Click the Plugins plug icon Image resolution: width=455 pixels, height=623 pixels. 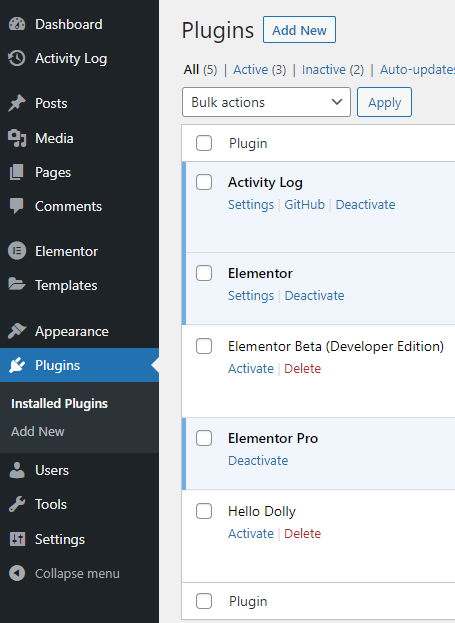pos(17,365)
